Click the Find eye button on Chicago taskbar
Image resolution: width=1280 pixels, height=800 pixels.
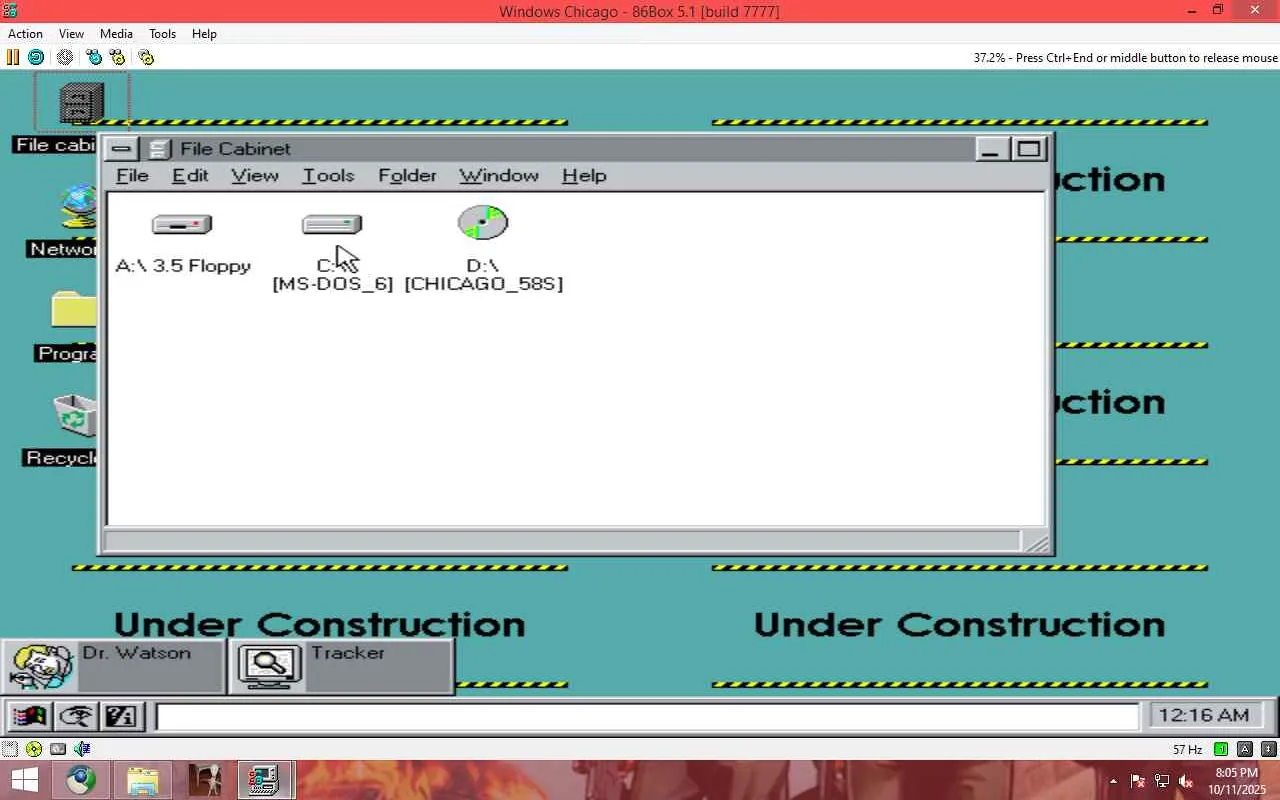[x=75, y=716]
